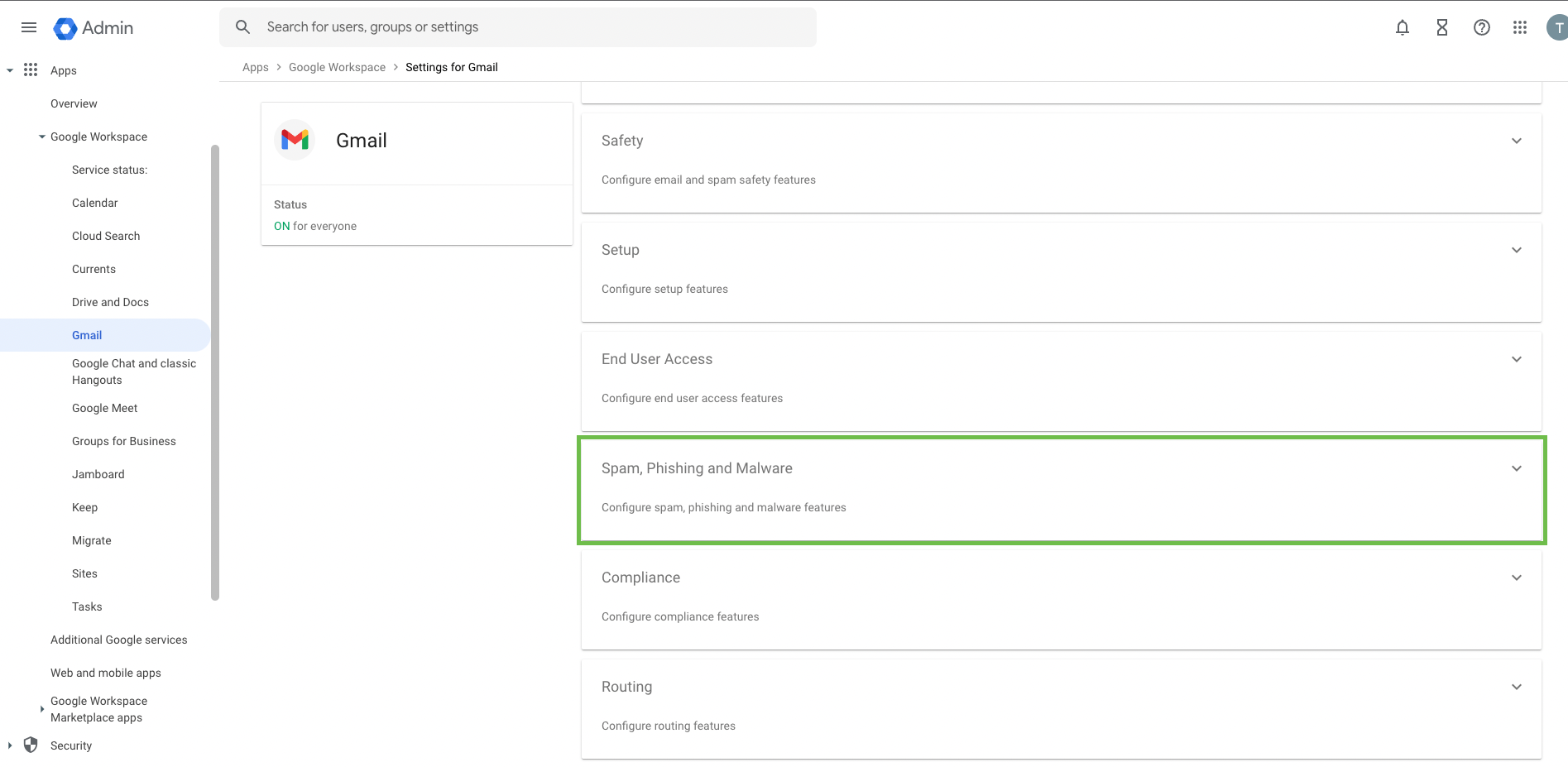Select Cloud Search in the sidebar

point(106,236)
